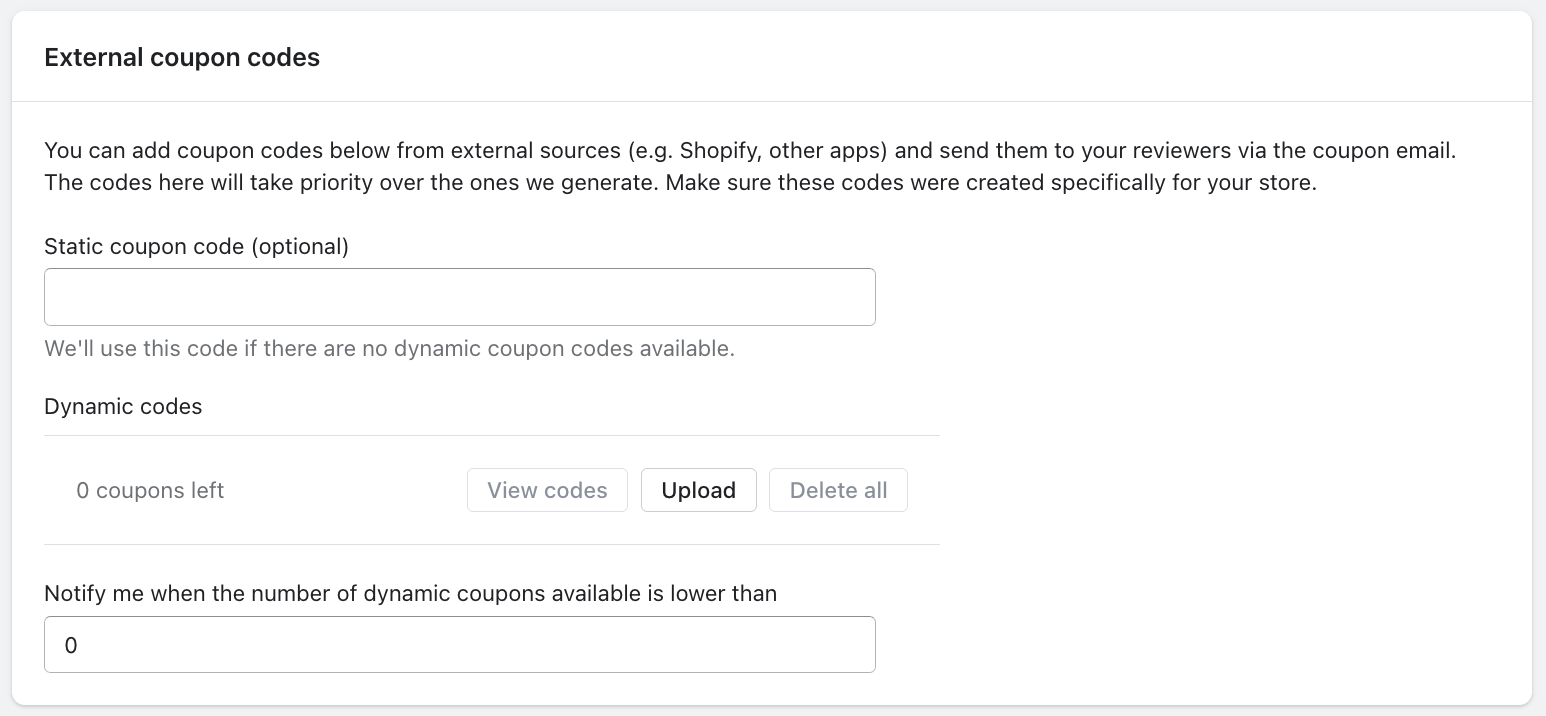Click the word Shopify in the description

718,152
